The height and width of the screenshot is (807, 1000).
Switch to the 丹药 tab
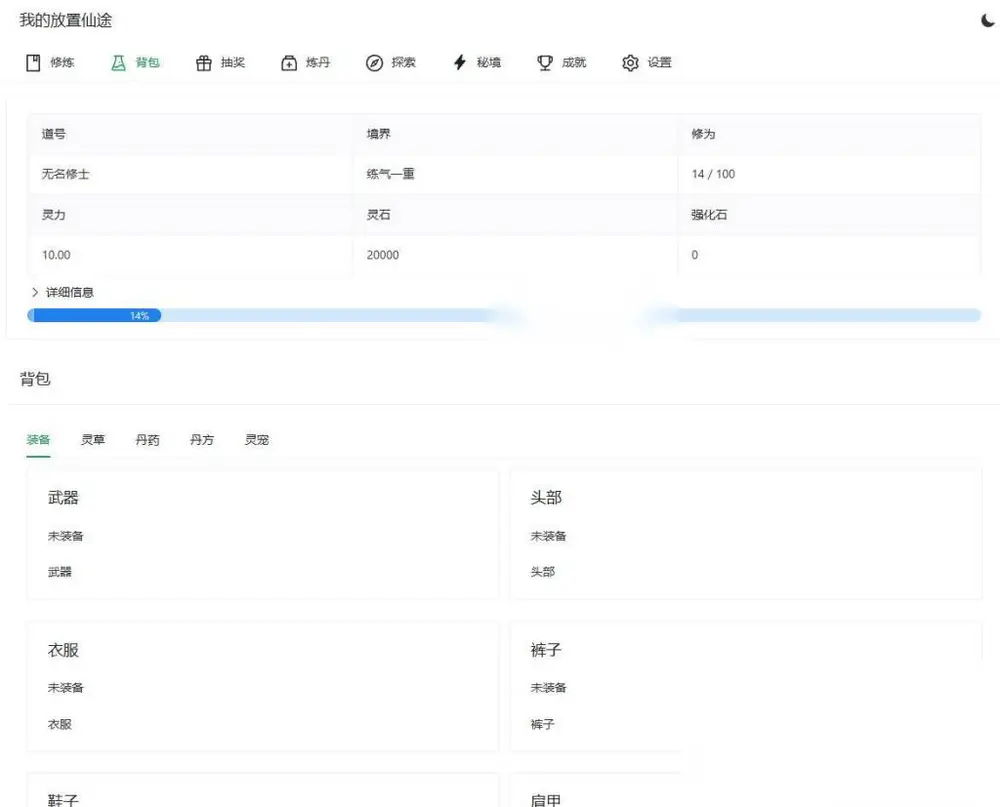point(147,440)
